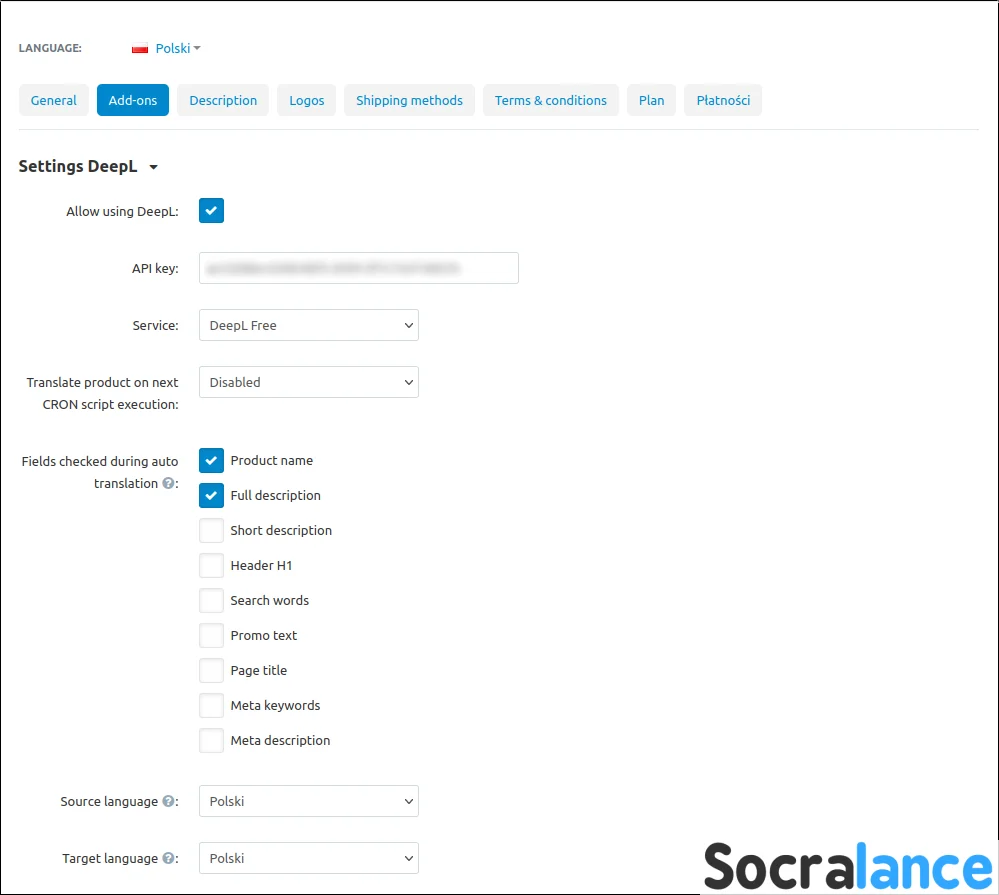Click the "Full description" label text
The height and width of the screenshot is (895, 999).
275,496
